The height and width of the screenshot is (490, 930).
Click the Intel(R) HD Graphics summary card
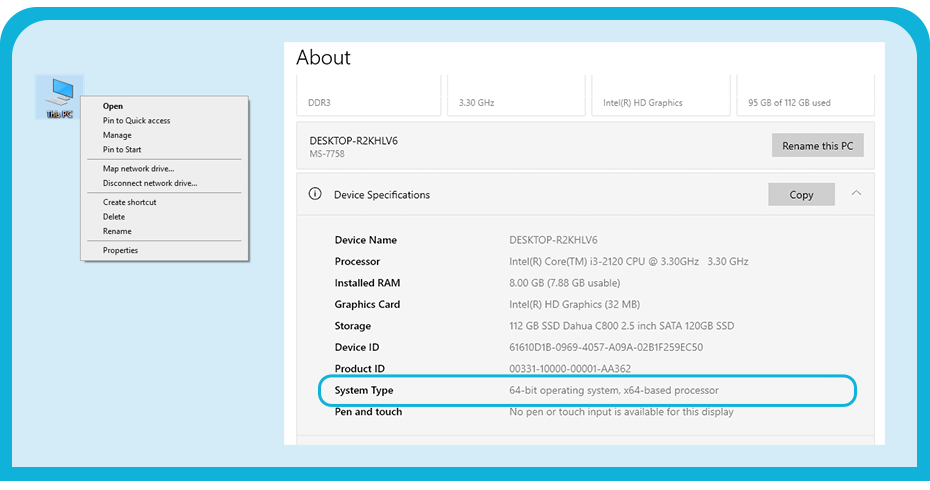tap(658, 96)
